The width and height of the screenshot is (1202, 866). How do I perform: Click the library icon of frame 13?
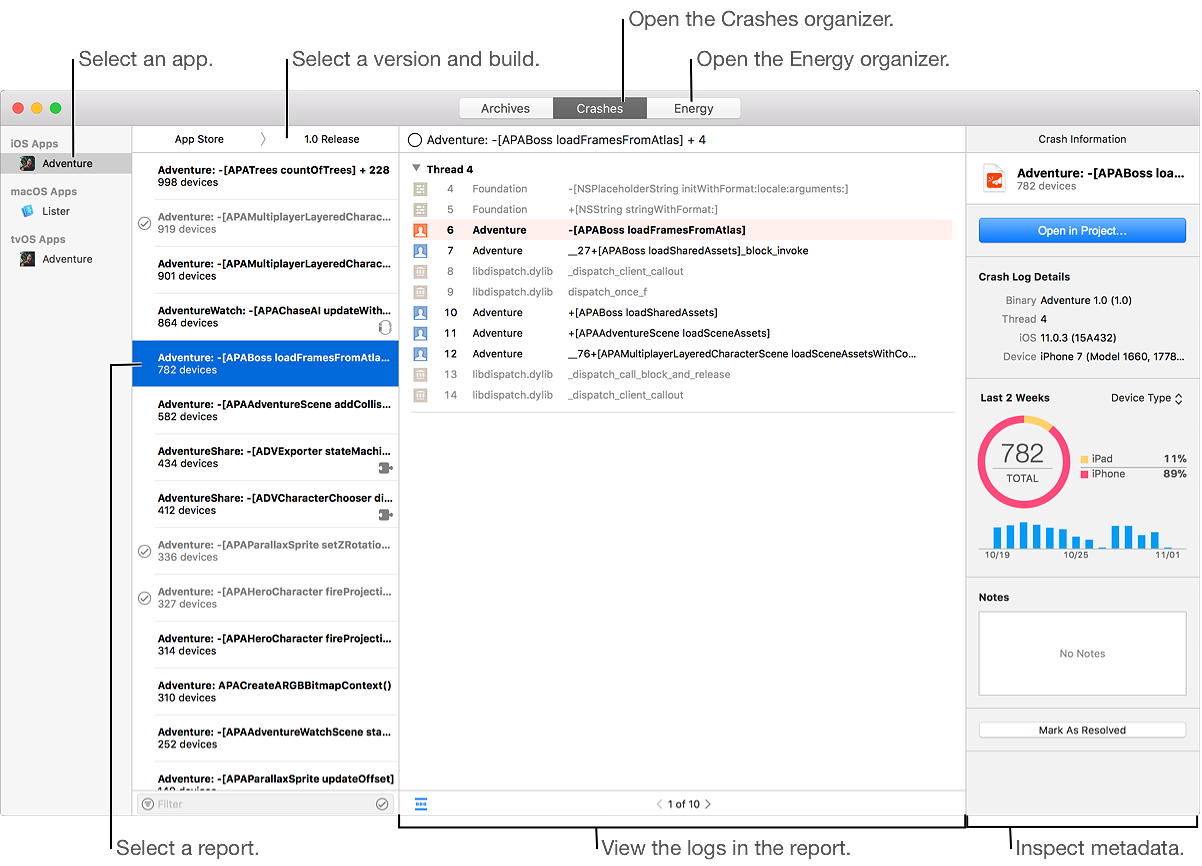click(421, 374)
